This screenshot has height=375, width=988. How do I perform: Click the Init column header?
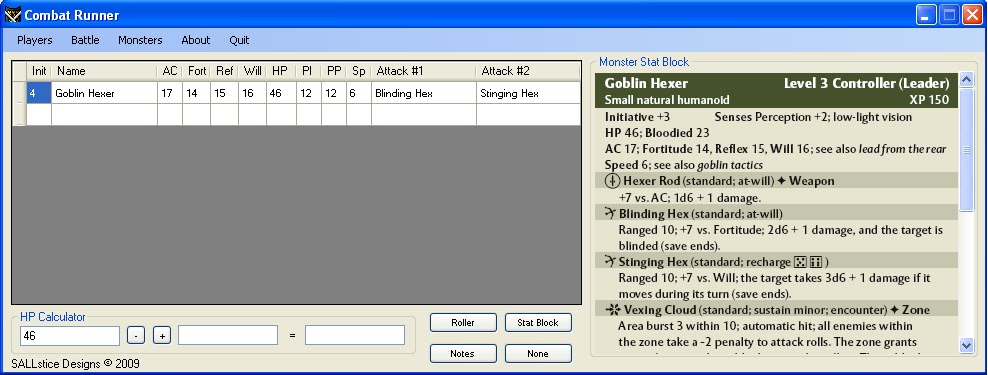pos(39,71)
